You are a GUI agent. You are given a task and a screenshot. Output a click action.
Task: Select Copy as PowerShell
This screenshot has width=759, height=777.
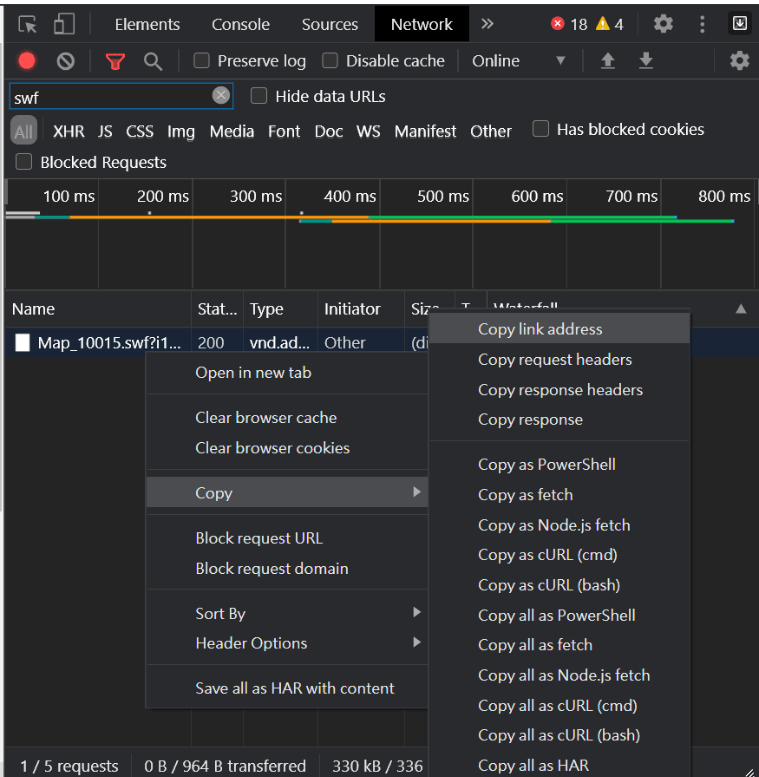pyautogui.click(x=559, y=464)
